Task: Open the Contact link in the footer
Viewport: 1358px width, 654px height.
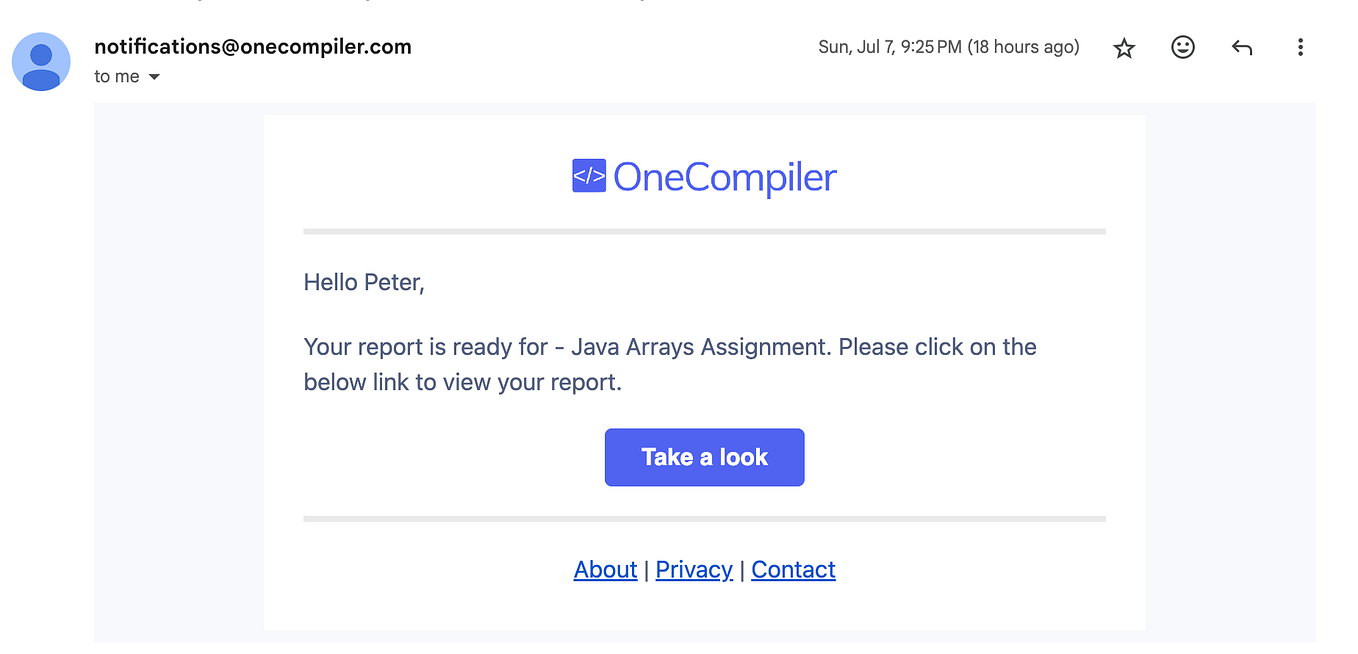Action: 793,569
